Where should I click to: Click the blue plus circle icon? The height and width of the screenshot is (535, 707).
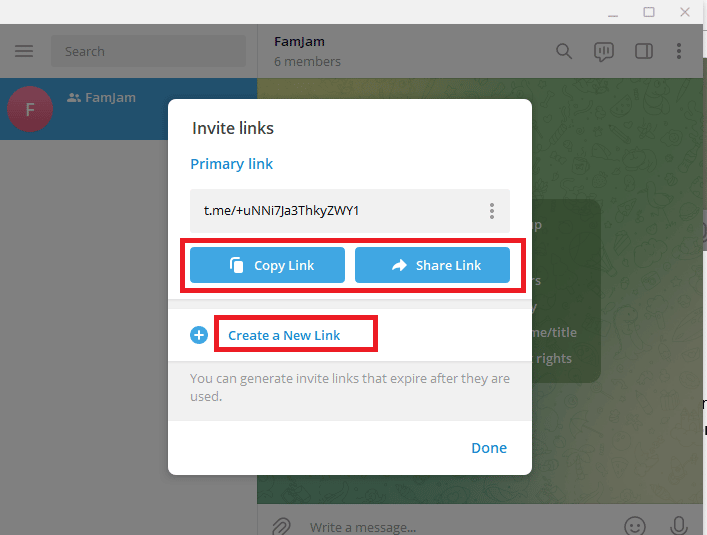199,335
